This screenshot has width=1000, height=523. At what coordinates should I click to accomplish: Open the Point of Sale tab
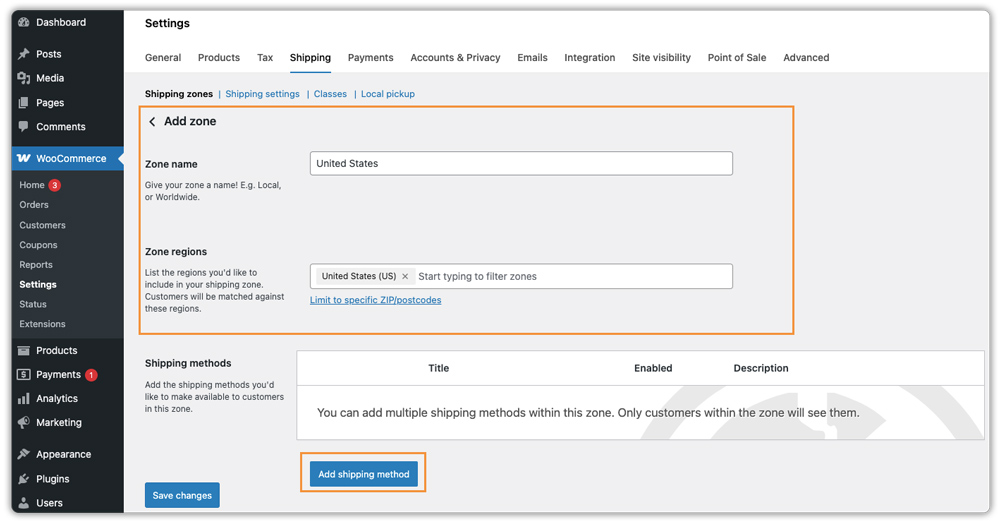pyautogui.click(x=737, y=57)
